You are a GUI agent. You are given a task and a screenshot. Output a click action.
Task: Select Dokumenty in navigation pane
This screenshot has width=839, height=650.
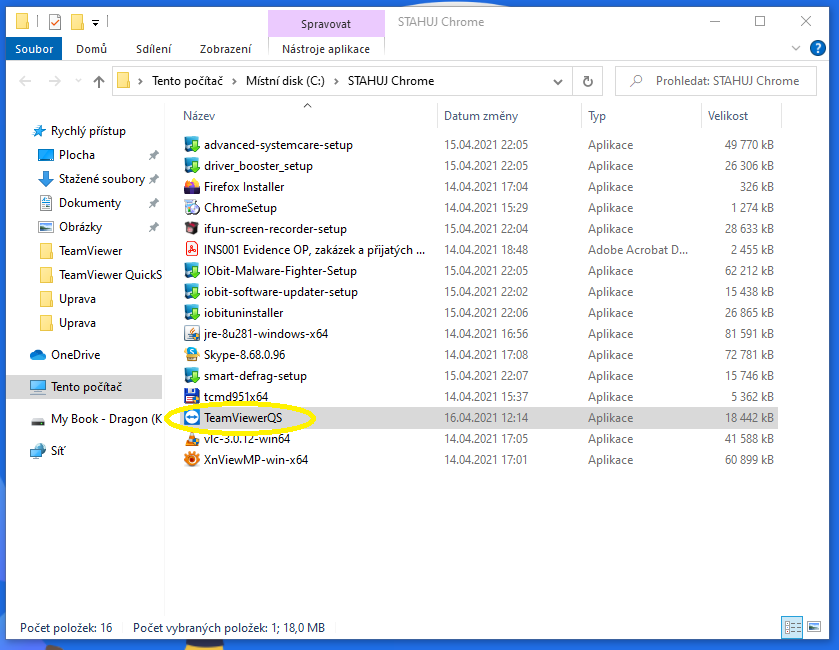pos(90,203)
